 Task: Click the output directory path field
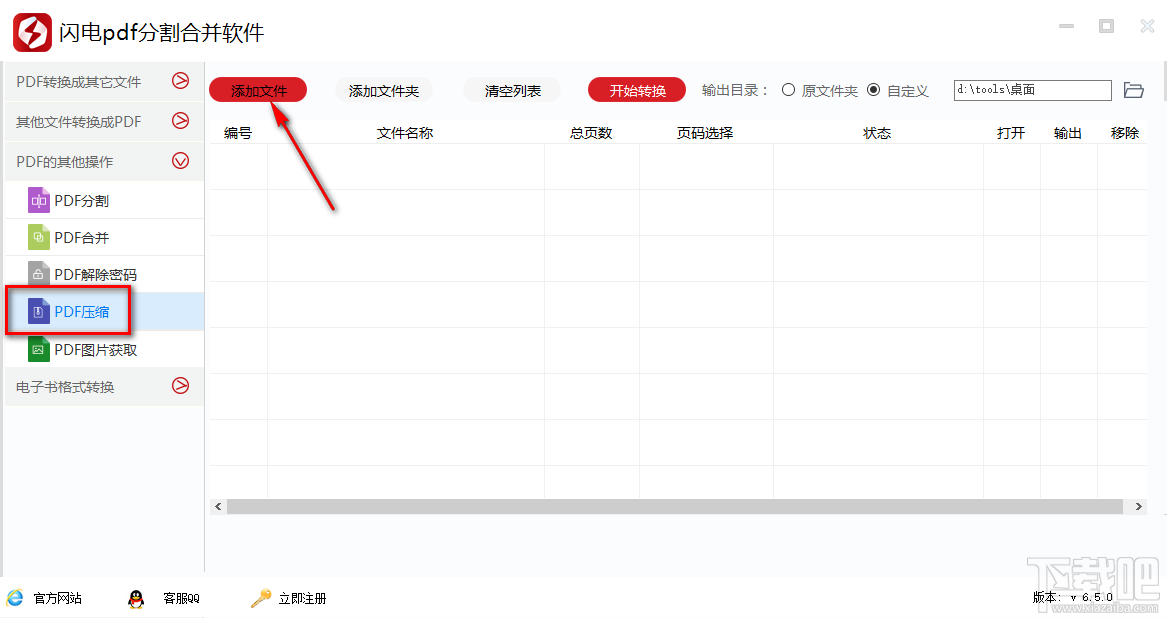click(x=1032, y=90)
